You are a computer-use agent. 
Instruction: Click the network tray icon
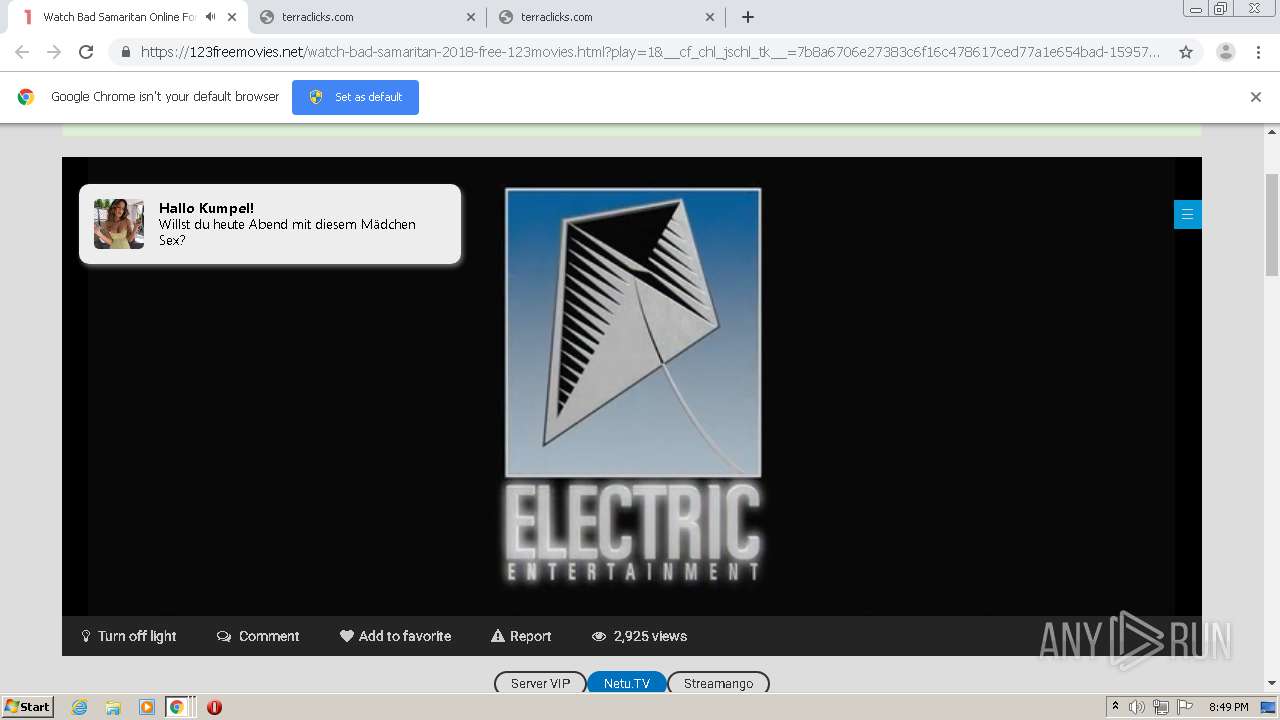(x=1161, y=707)
